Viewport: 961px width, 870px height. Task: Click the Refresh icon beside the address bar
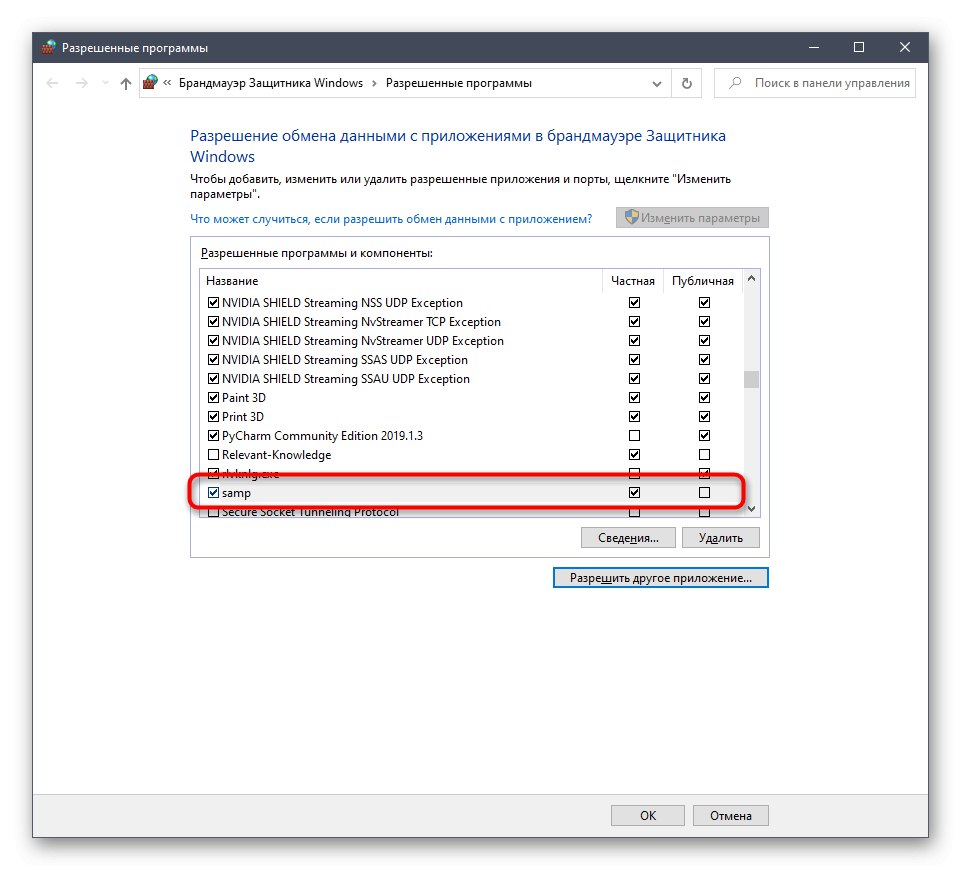coord(686,83)
